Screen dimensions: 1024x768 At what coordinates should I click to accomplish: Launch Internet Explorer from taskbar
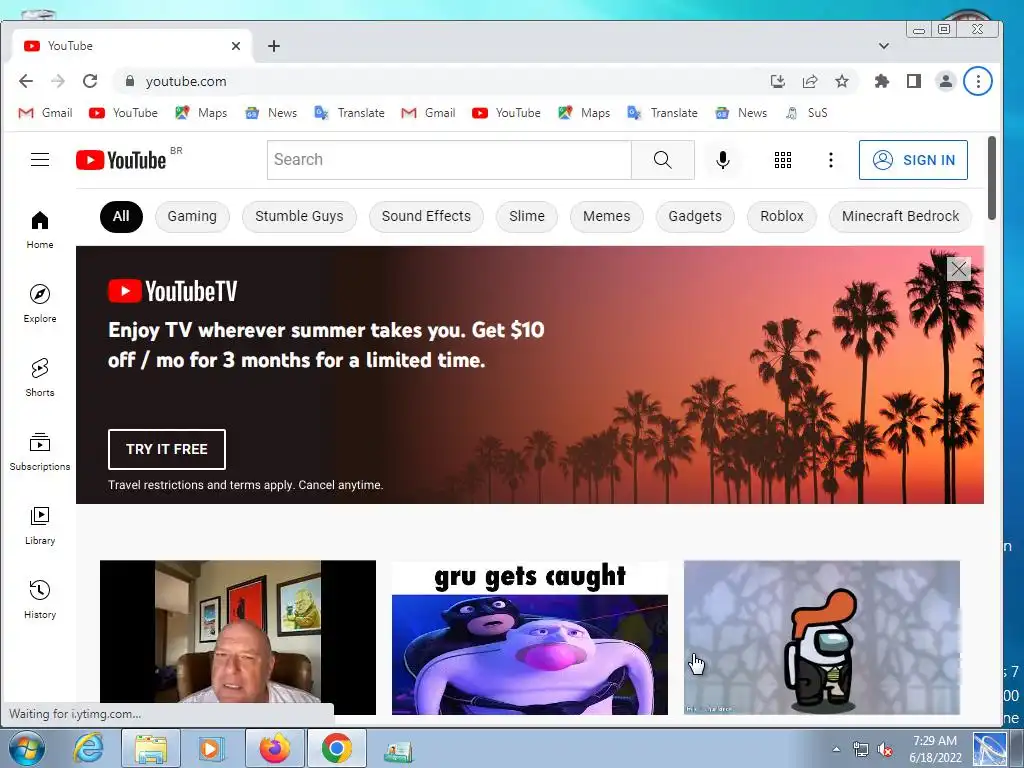pyautogui.click(x=88, y=748)
